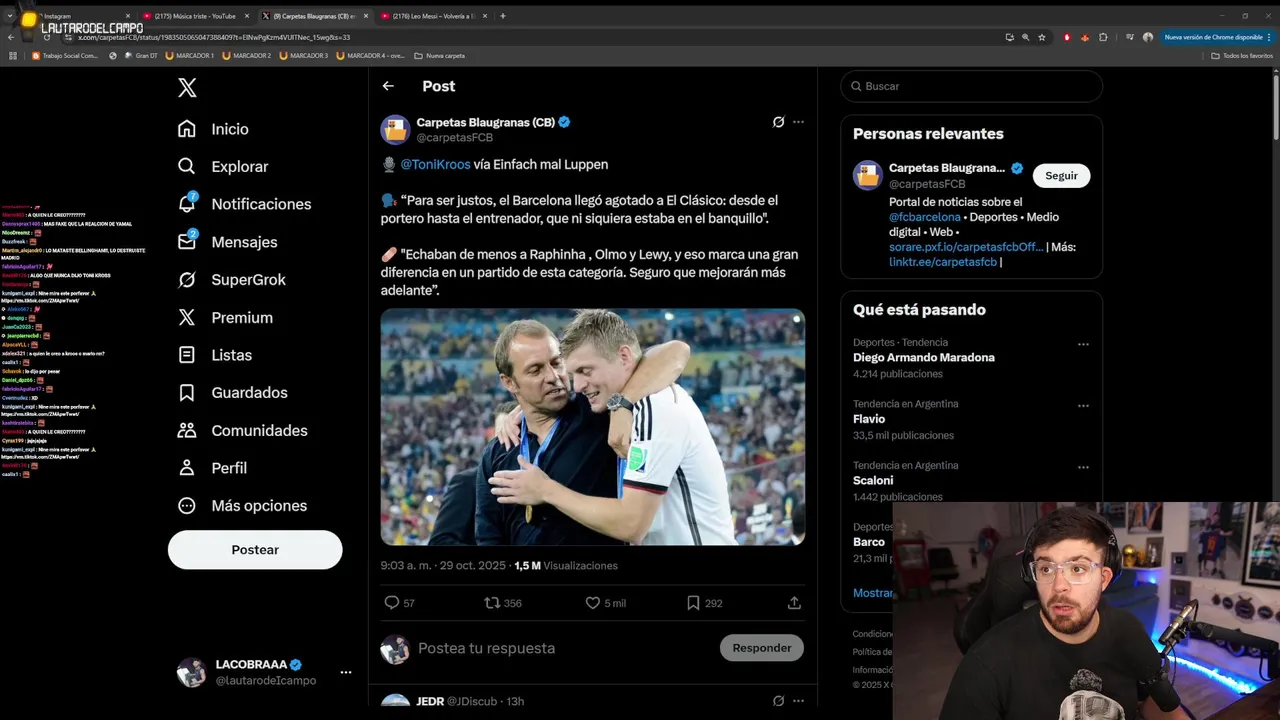Click the back arrow next to Post
This screenshot has height=720, width=1280.
(388, 86)
